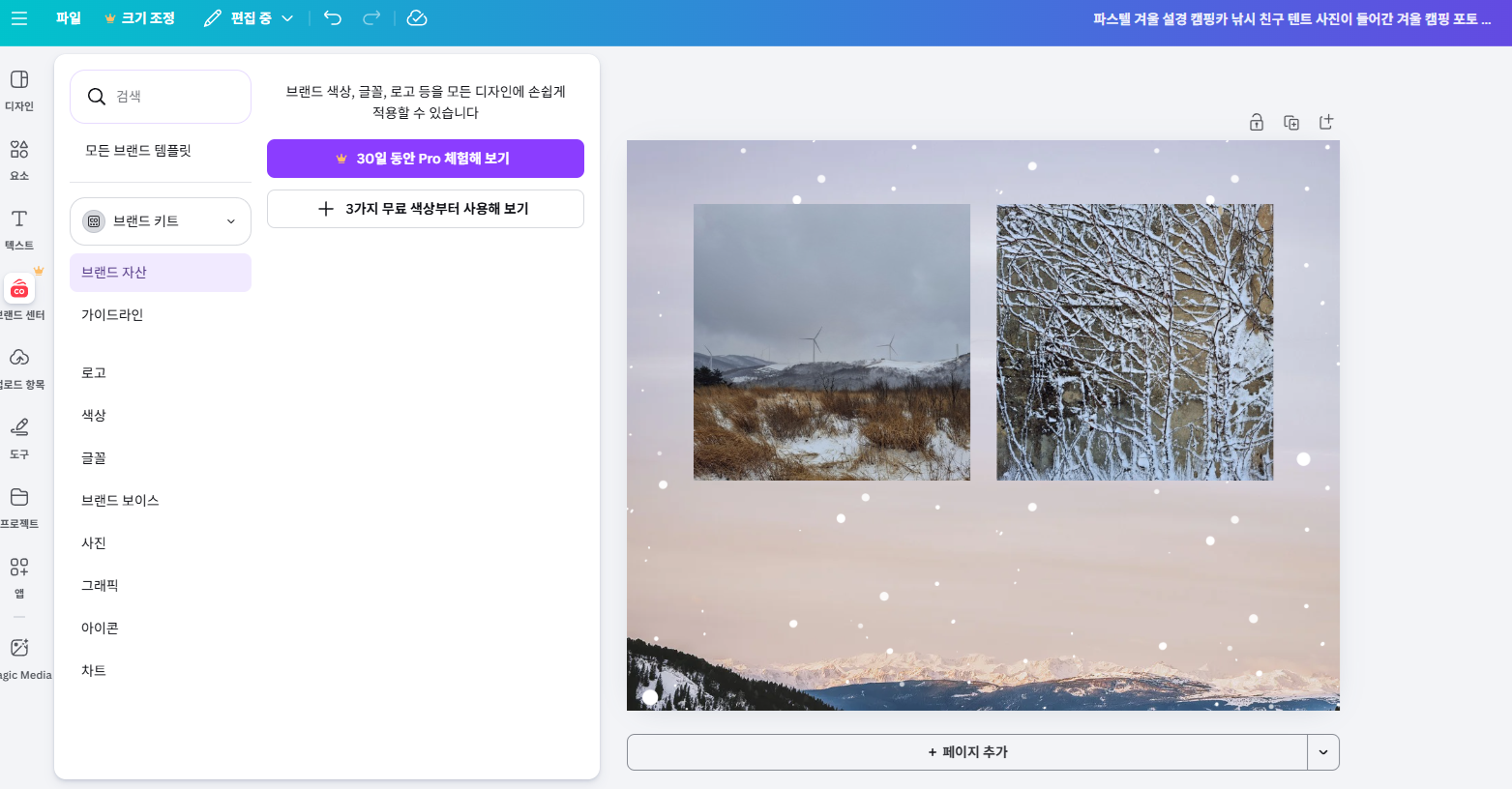1512x789 pixels.
Task: Open the 브랜드 키트 selector
Action: click(x=161, y=220)
